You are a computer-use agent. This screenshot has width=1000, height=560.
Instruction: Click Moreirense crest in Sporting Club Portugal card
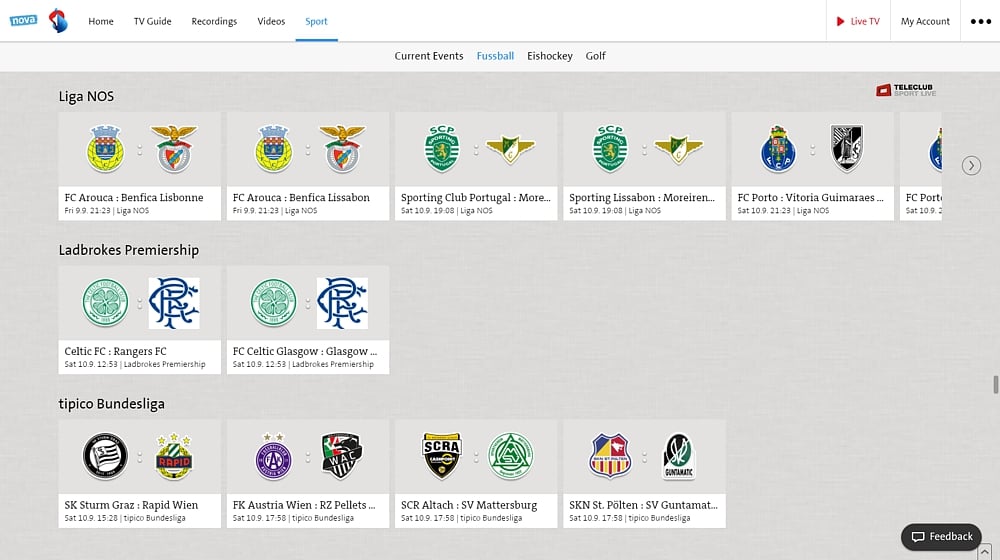point(510,149)
